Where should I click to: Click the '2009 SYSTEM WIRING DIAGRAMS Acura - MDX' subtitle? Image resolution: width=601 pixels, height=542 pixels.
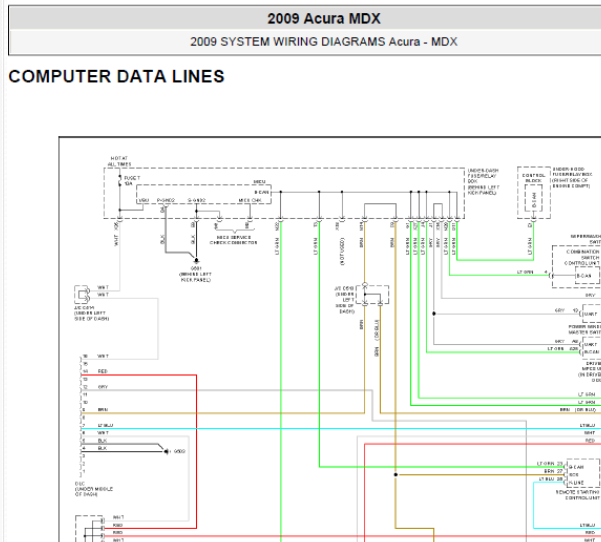point(324,41)
